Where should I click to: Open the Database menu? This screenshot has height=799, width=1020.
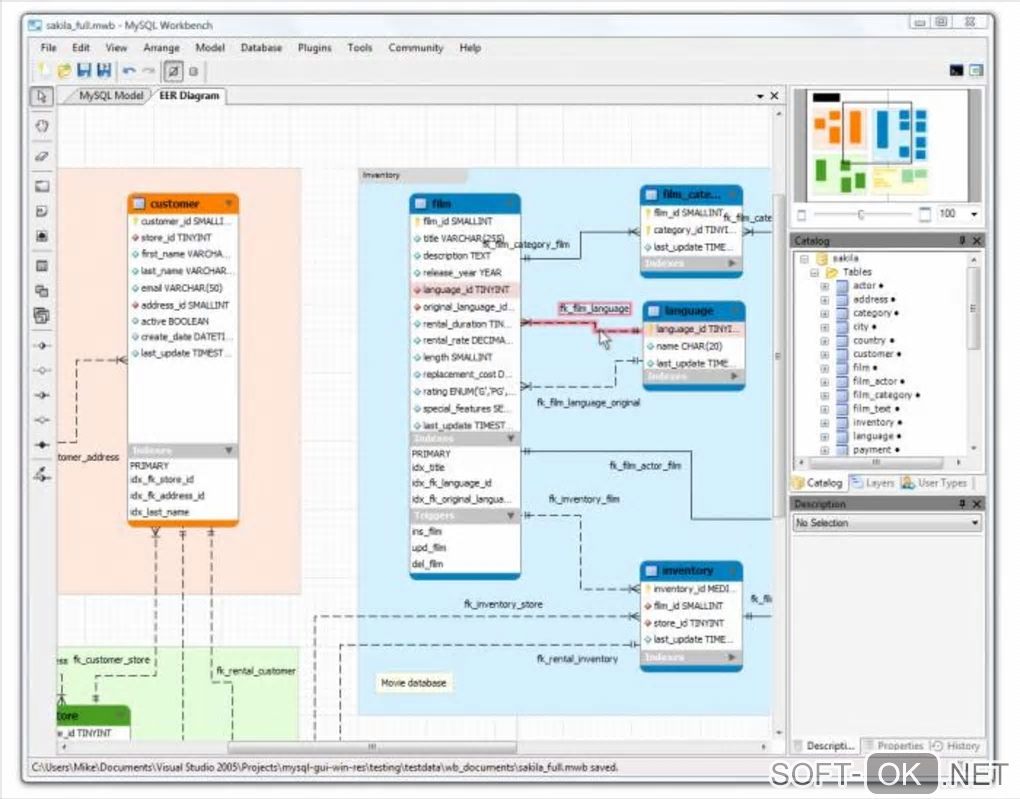[x=262, y=48]
